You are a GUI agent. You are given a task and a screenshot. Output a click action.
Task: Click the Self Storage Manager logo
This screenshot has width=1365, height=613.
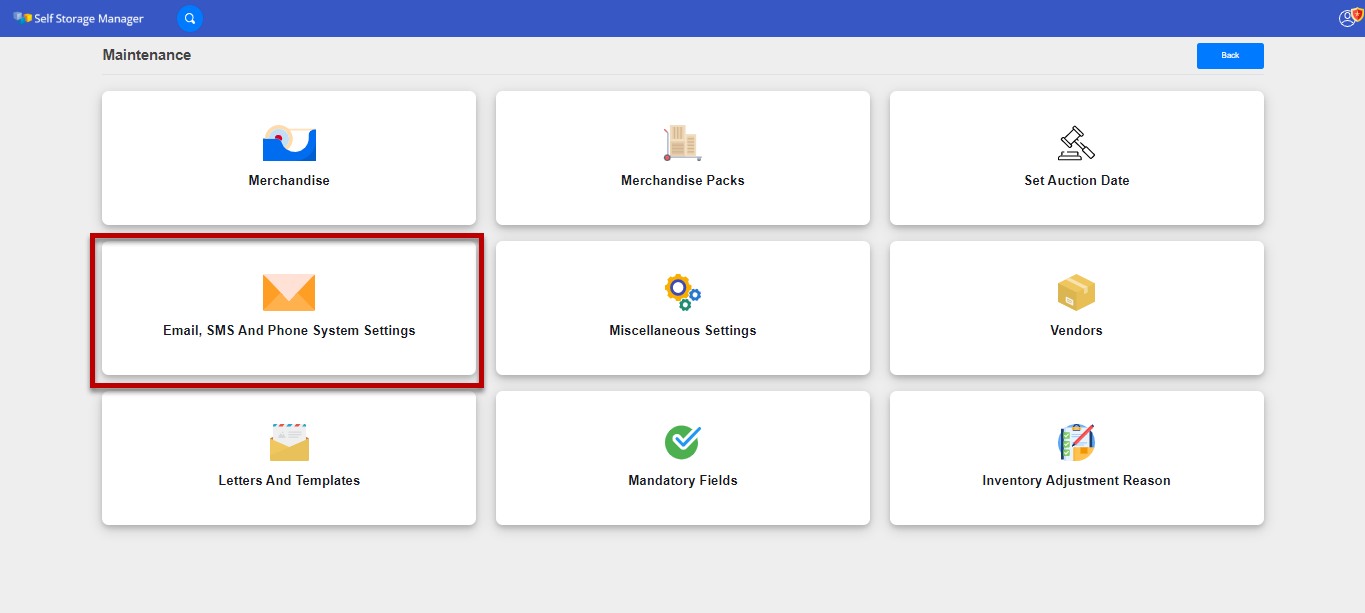tap(78, 19)
